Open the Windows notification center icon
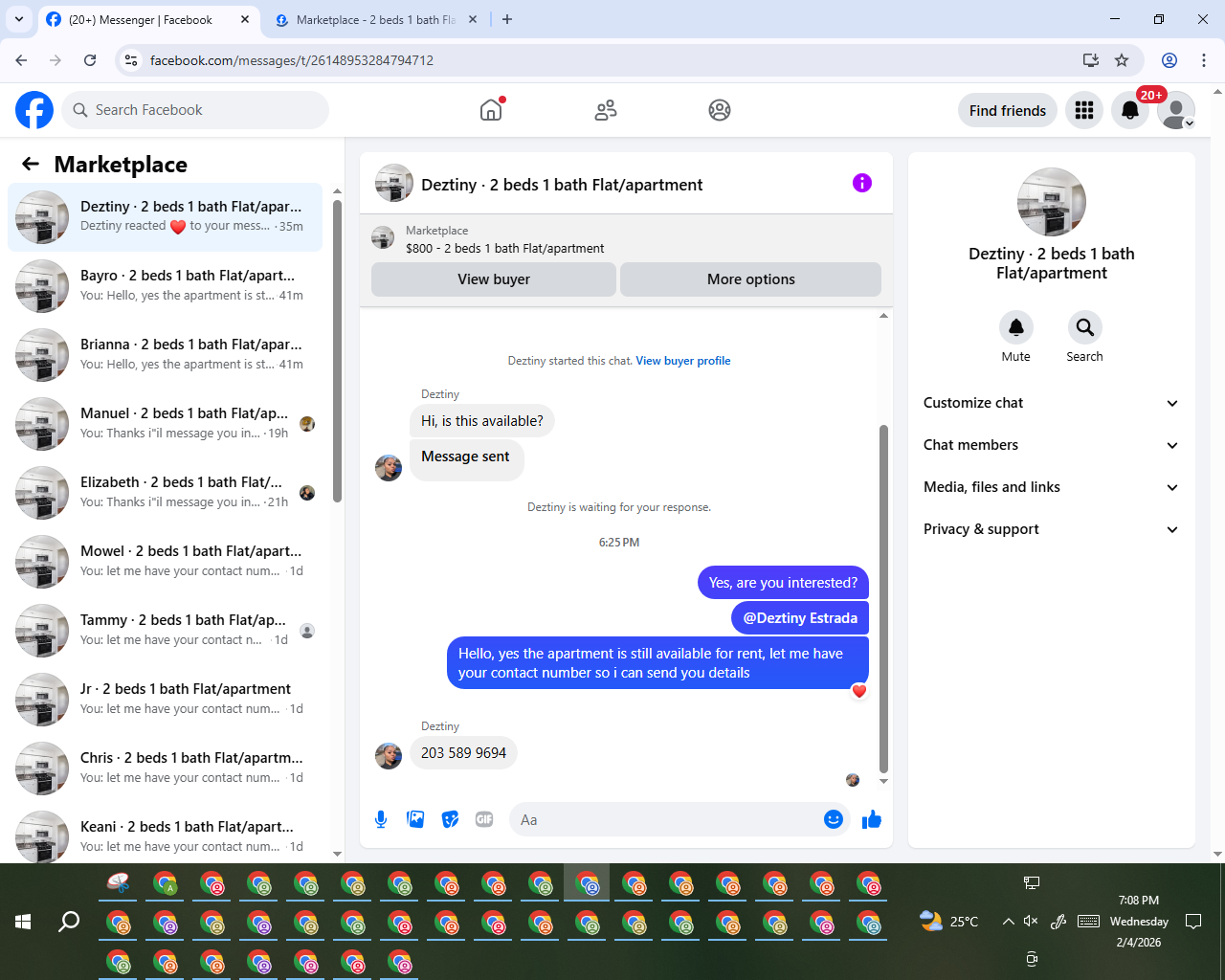The width and height of the screenshot is (1225, 980). pyautogui.click(x=1193, y=922)
